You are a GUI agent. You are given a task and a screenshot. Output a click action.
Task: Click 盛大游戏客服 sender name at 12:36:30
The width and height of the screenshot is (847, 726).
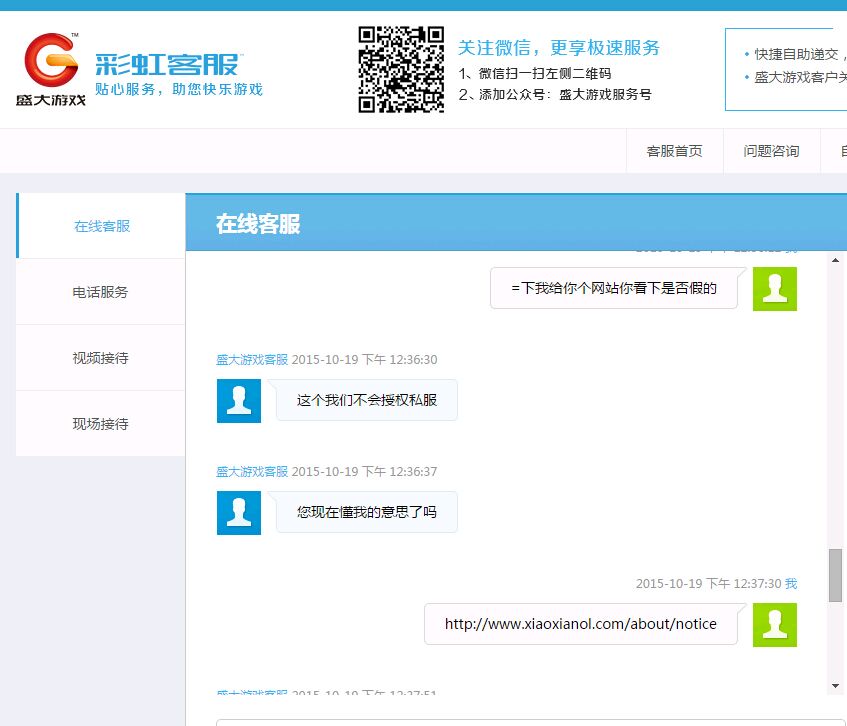(x=252, y=360)
